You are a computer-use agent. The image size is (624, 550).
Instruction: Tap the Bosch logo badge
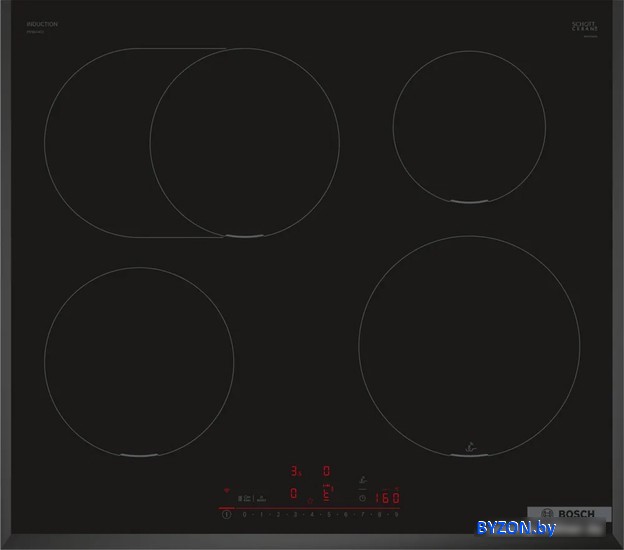pyautogui.click(x=569, y=514)
